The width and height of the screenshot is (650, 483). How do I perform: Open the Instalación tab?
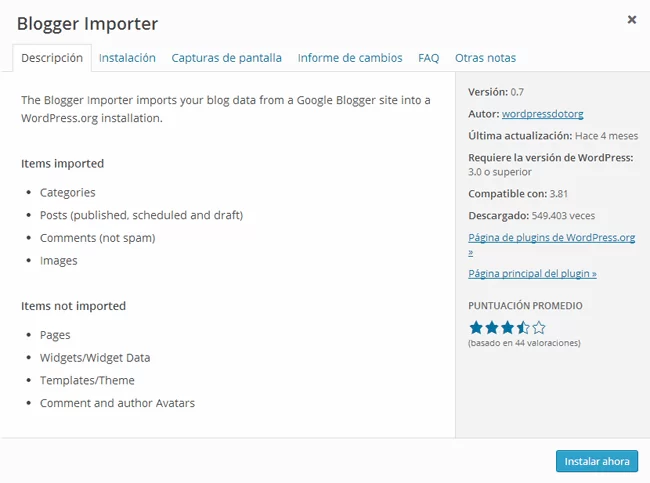point(127,58)
